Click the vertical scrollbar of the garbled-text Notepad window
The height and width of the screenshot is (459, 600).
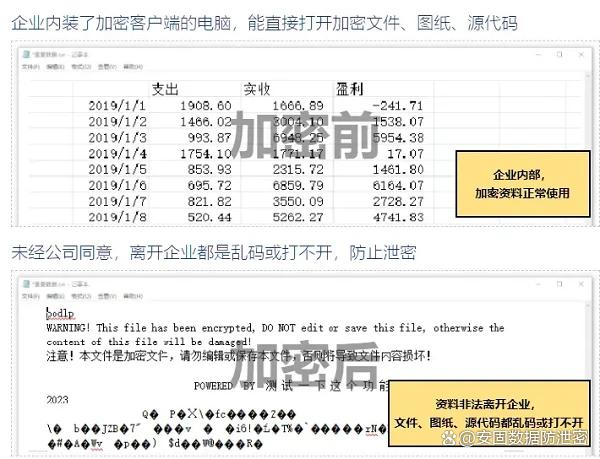click(x=588, y=379)
